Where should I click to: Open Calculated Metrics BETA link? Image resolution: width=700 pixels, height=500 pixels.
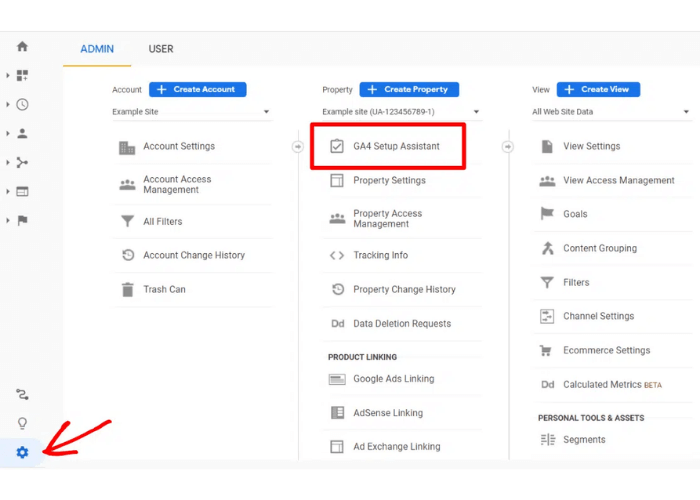(612, 384)
